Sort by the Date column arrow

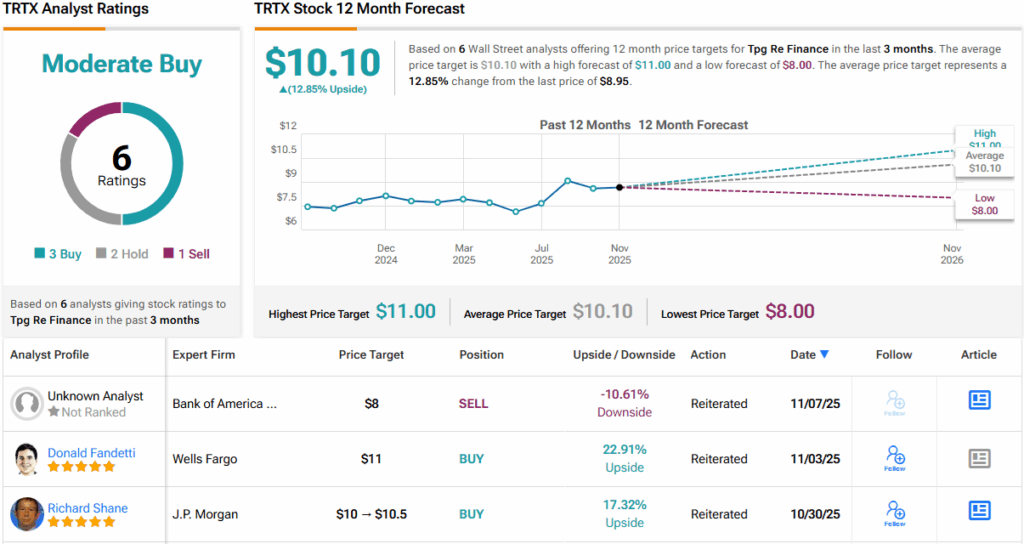[x=824, y=355]
